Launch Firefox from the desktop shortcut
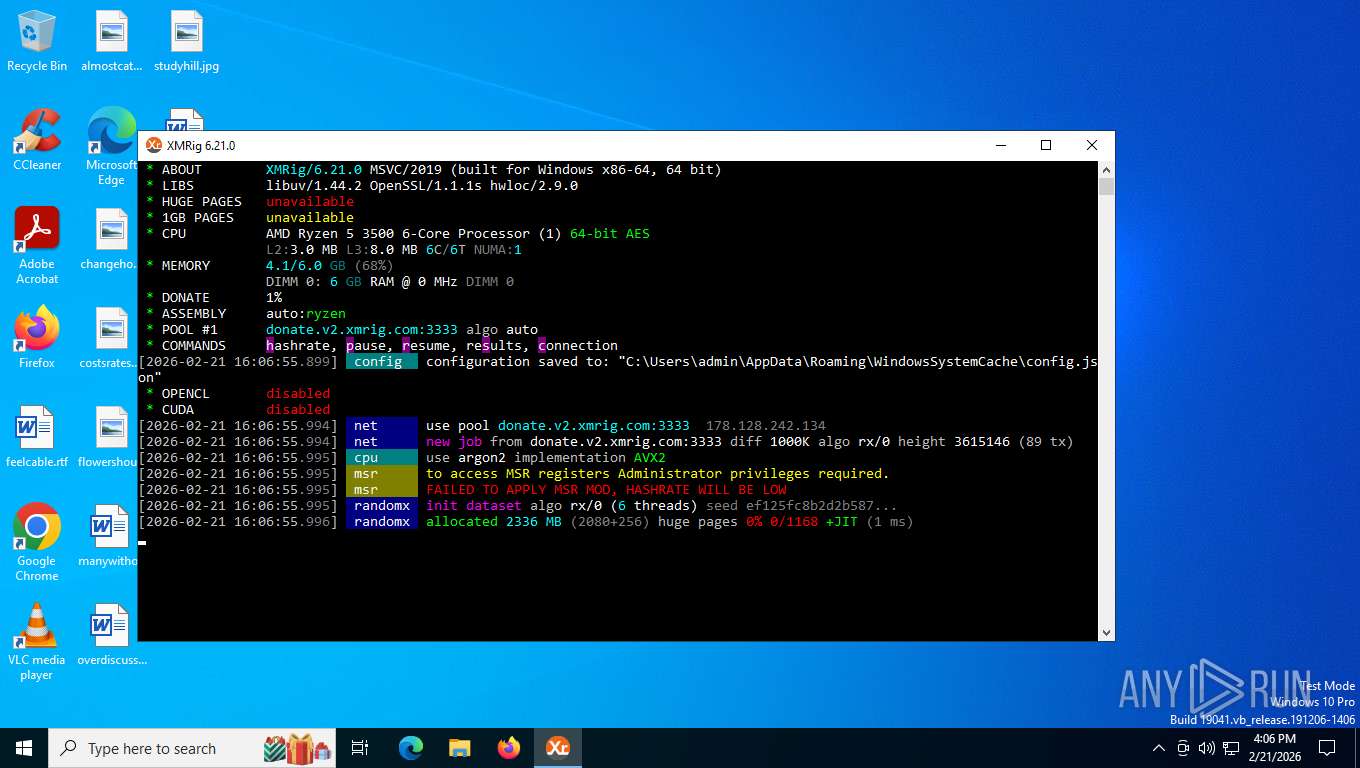The image size is (1360, 768). (x=37, y=338)
